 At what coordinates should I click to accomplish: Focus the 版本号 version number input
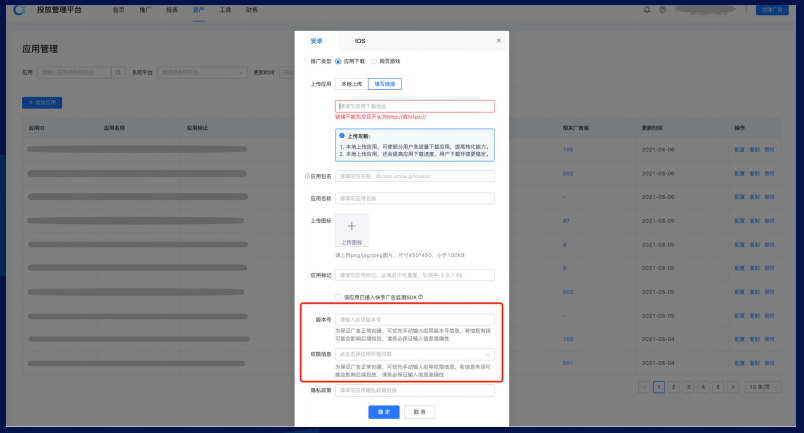(x=414, y=319)
